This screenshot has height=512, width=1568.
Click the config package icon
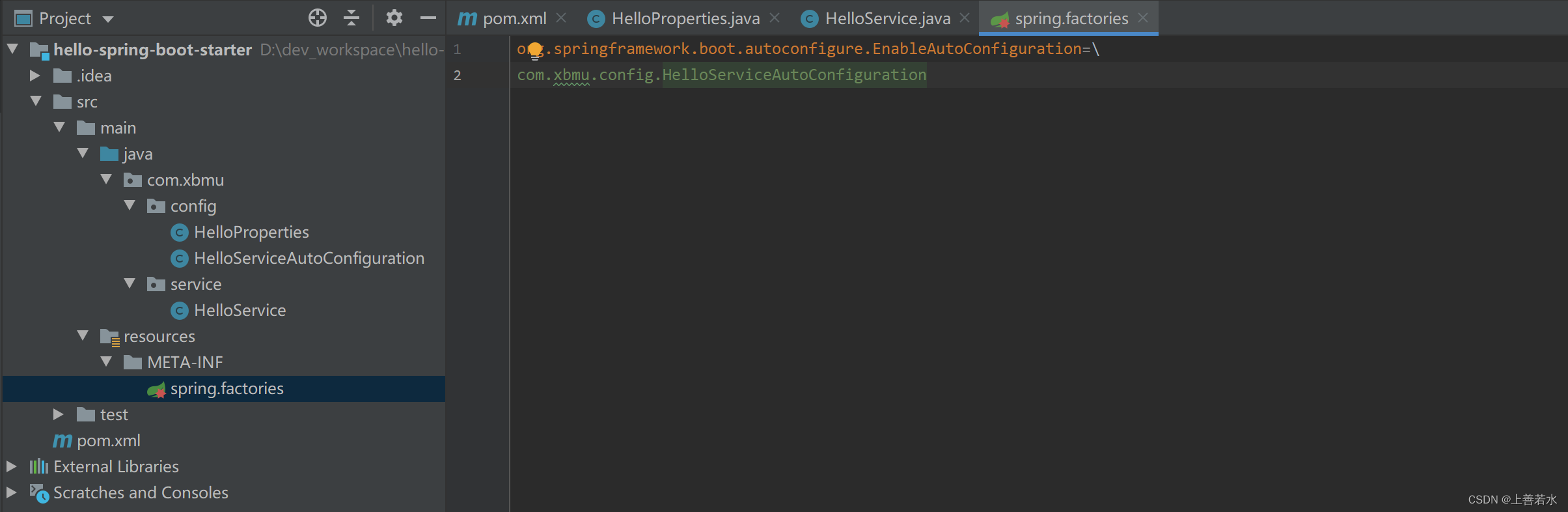pos(156,206)
